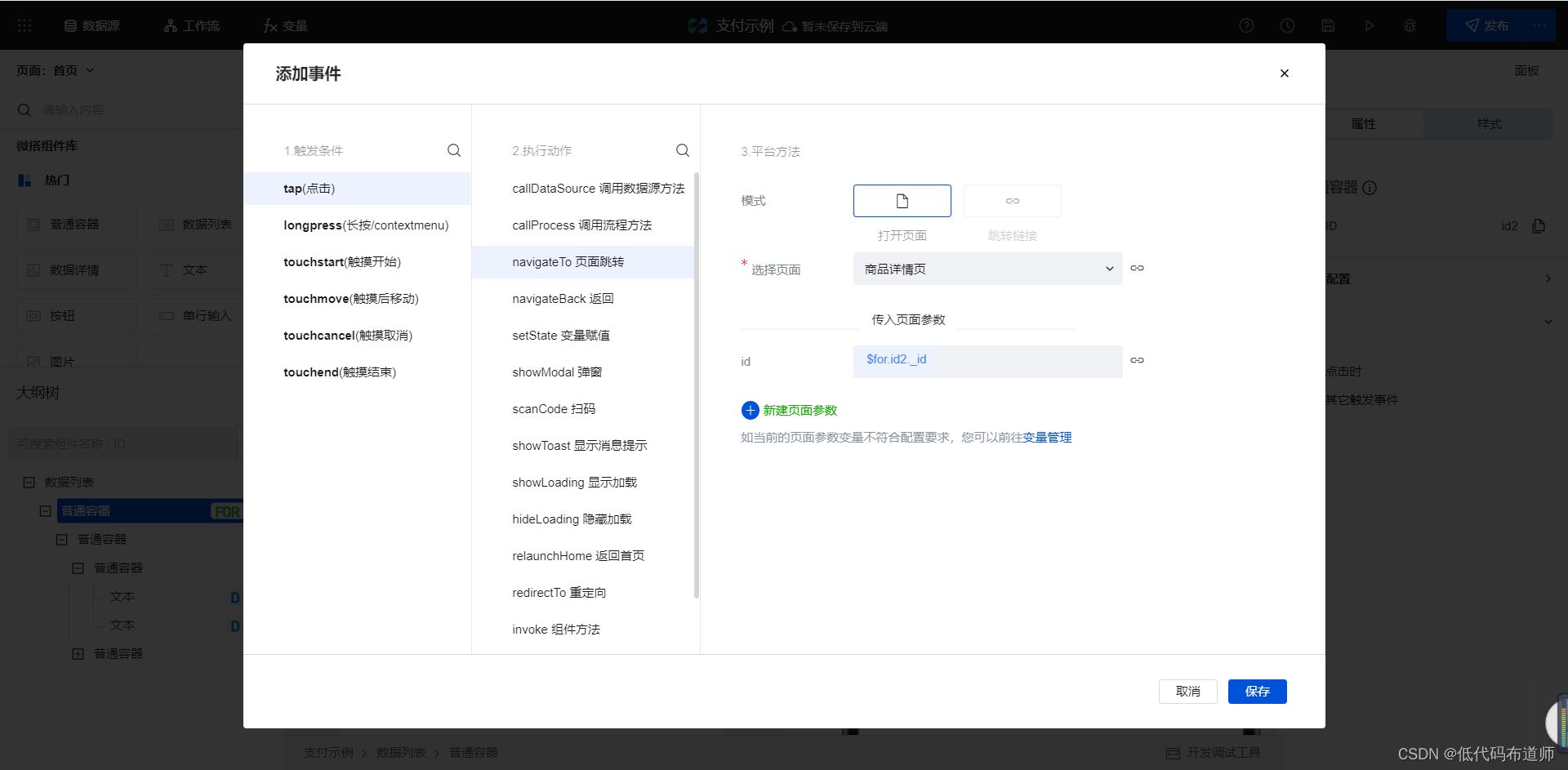This screenshot has width=1568, height=770.
Task: Close the 添加事件 dialog
Action: (x=1284, y=73)
